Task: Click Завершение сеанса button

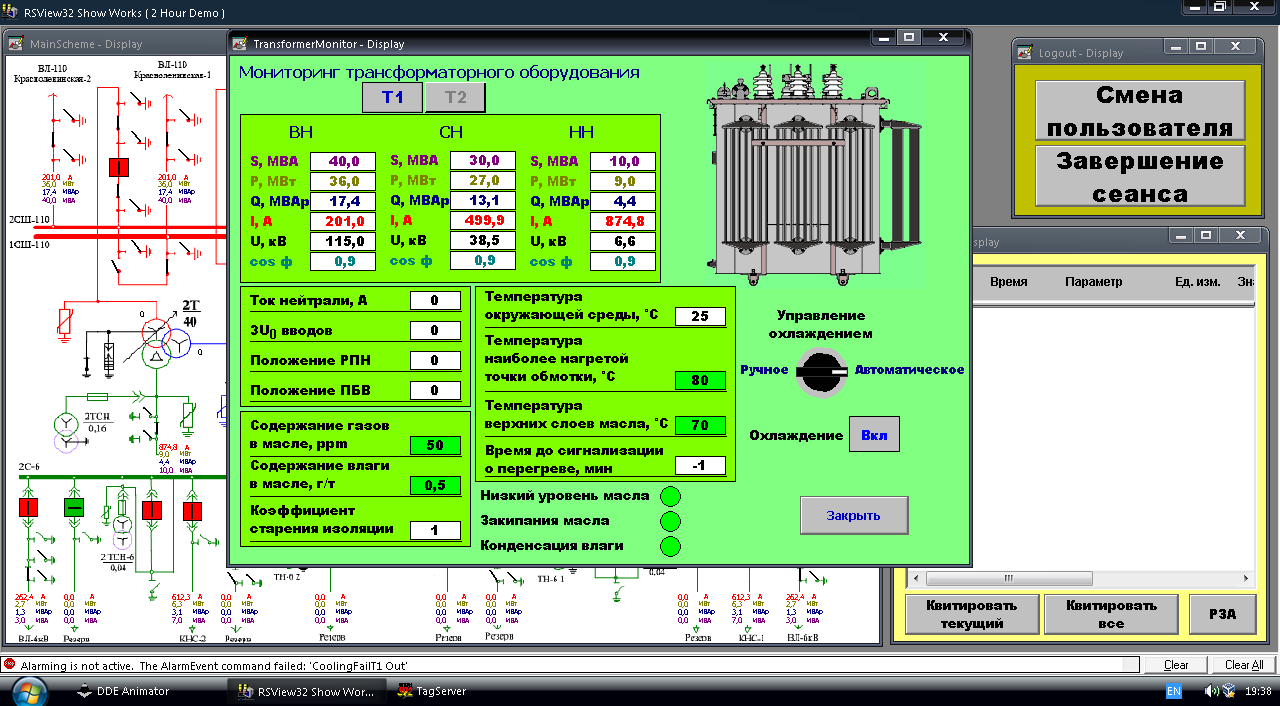Action: coord(1140,177)
